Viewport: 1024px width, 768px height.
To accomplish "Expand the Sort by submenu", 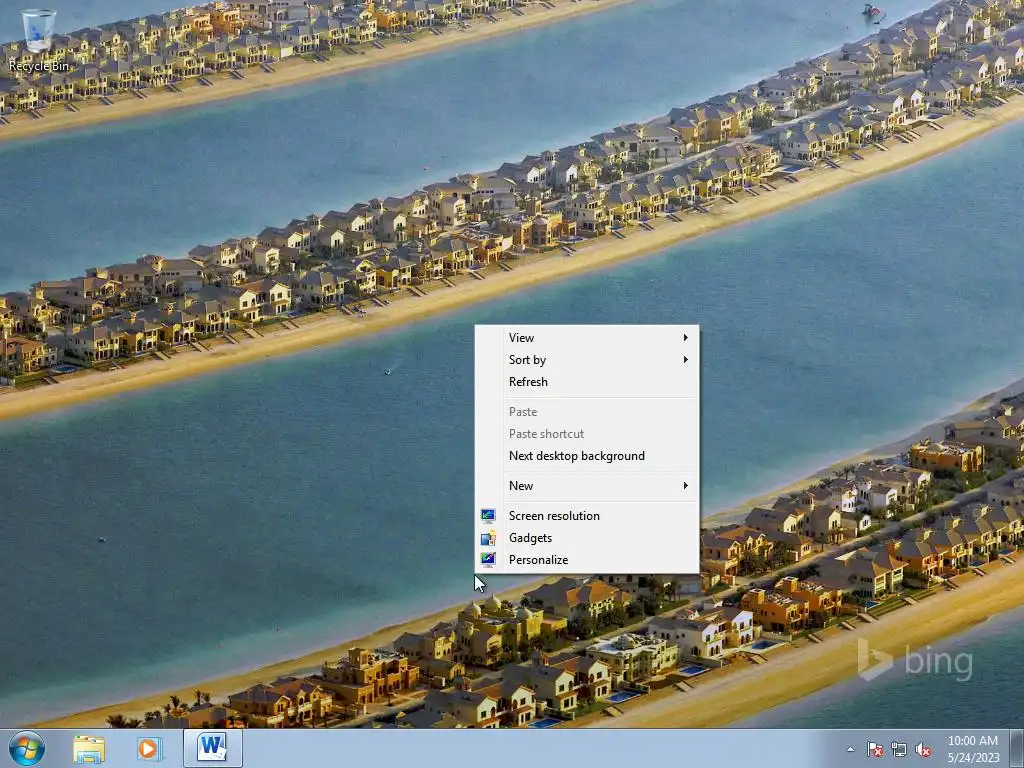I will coord(586,360).
